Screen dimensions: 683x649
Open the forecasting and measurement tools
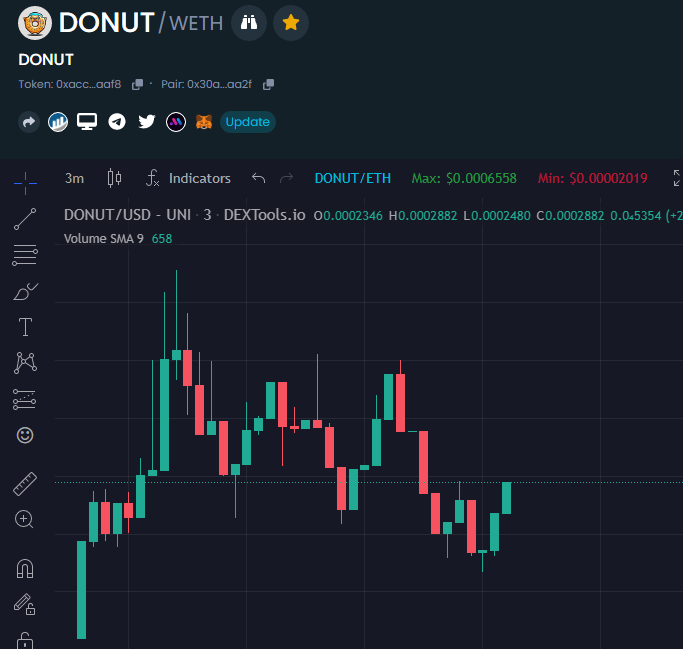24,399
